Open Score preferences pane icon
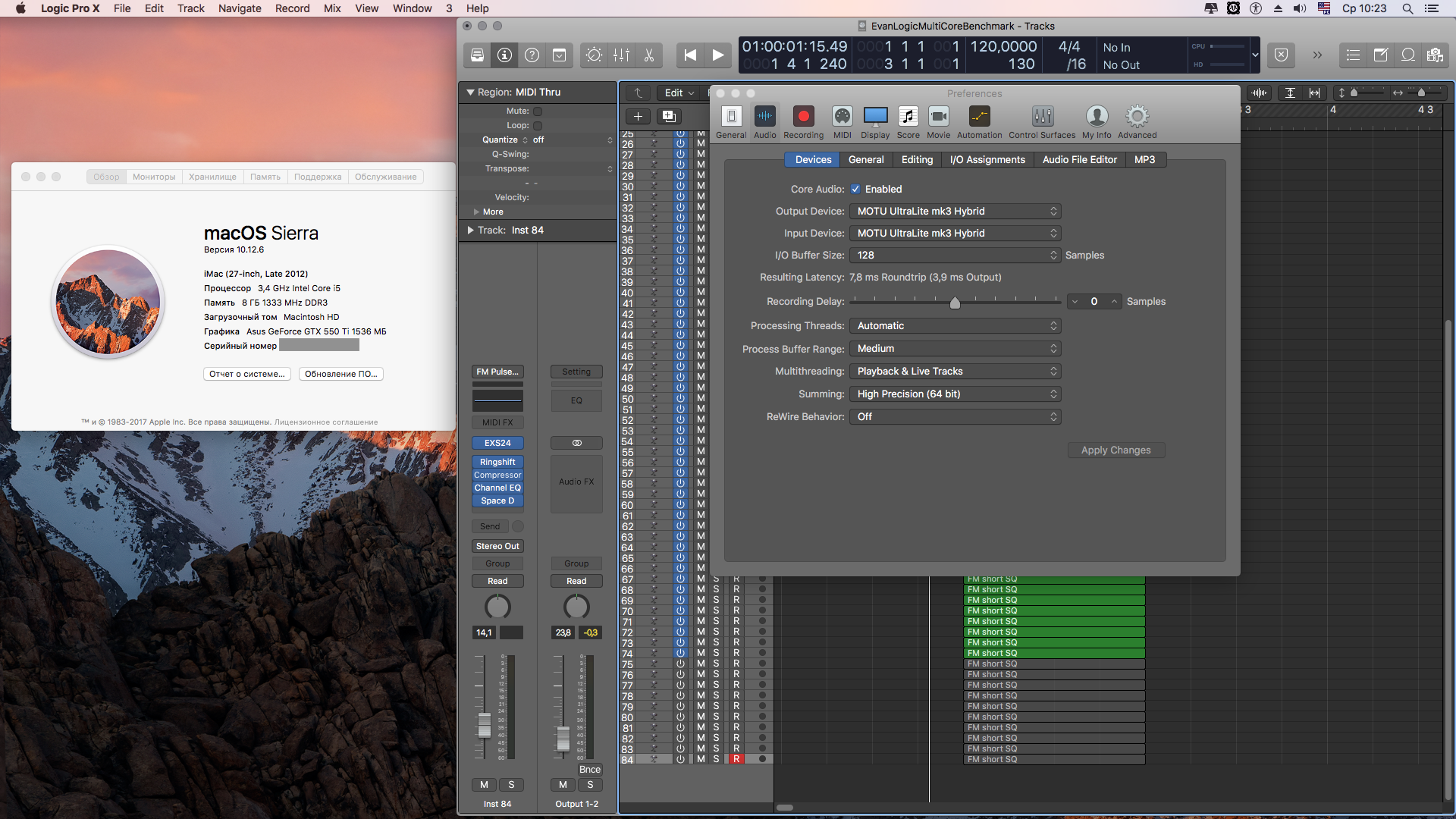 click(908, 122)
